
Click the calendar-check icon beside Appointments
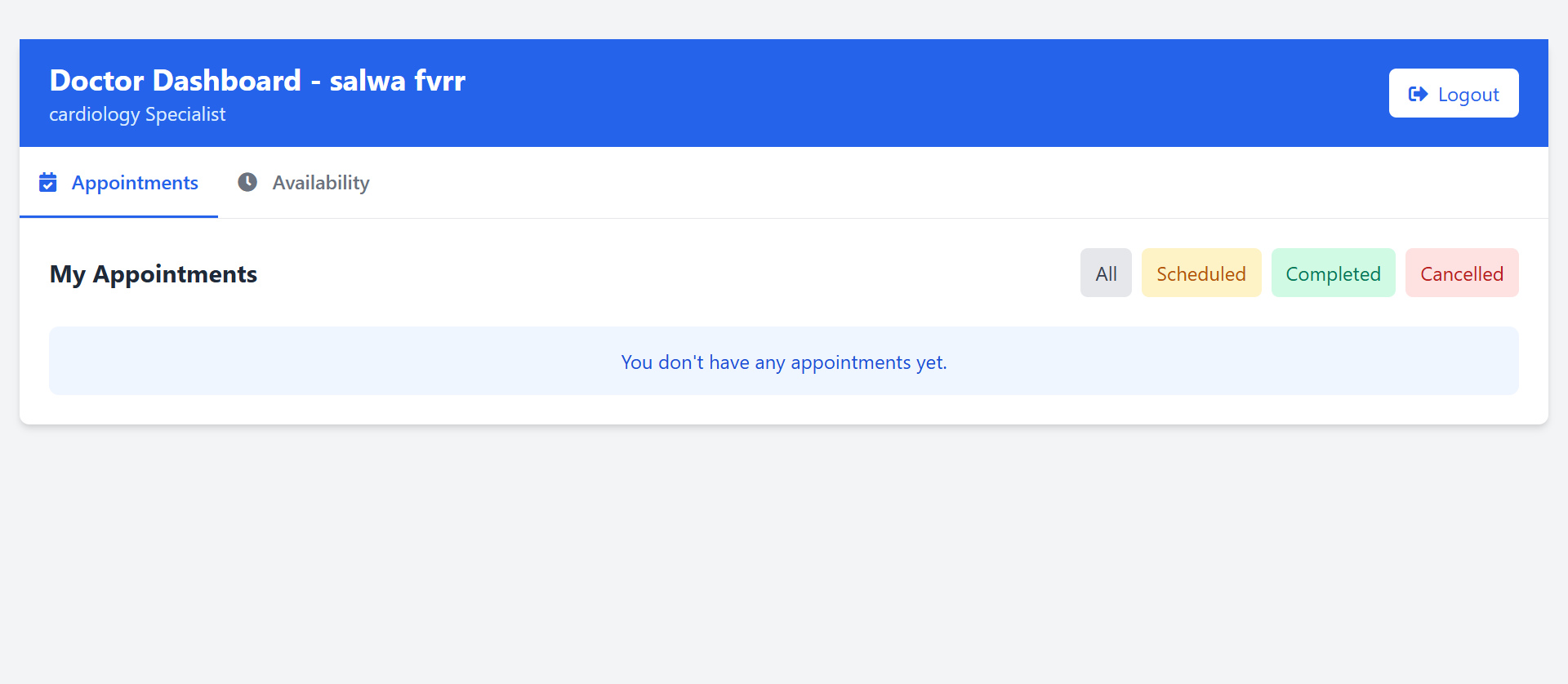click(48, 182)
